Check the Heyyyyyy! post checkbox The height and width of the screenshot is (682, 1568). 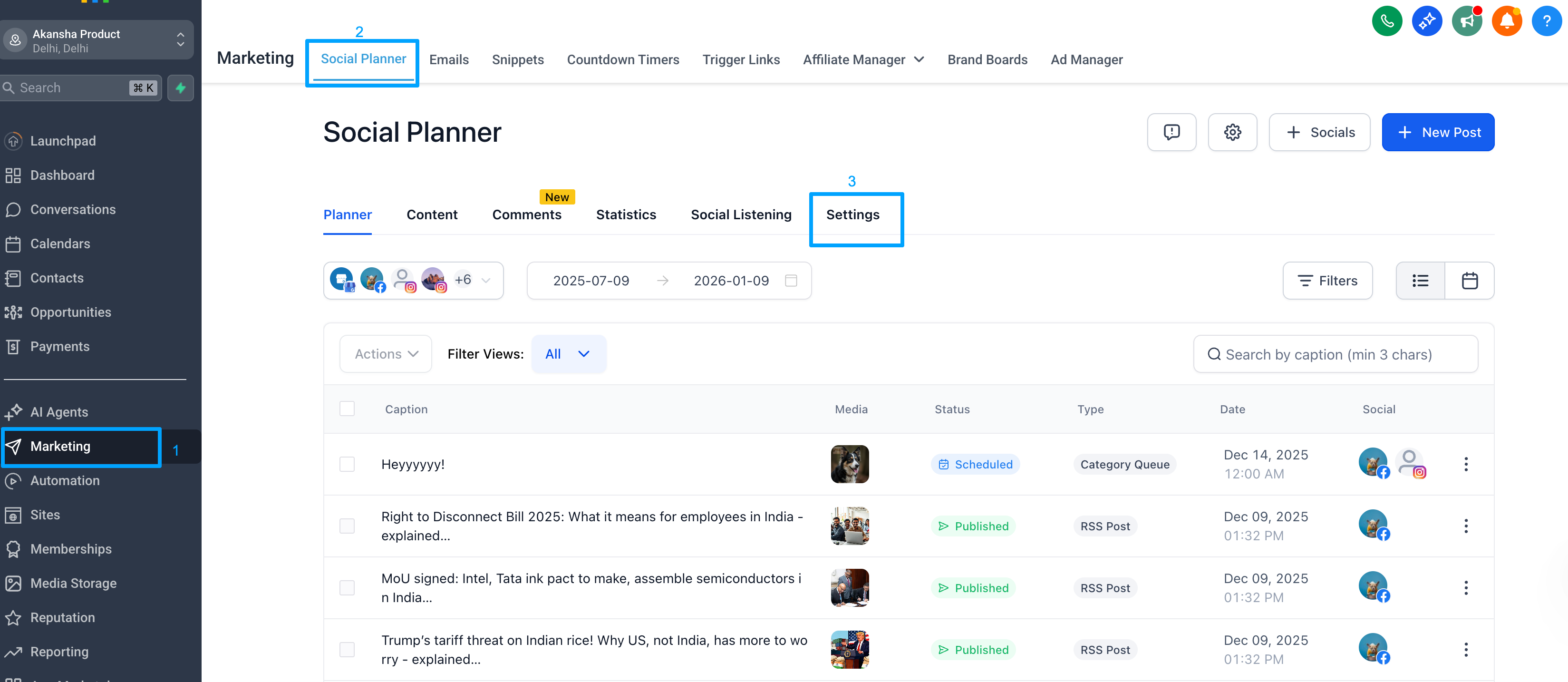(347, 464)
